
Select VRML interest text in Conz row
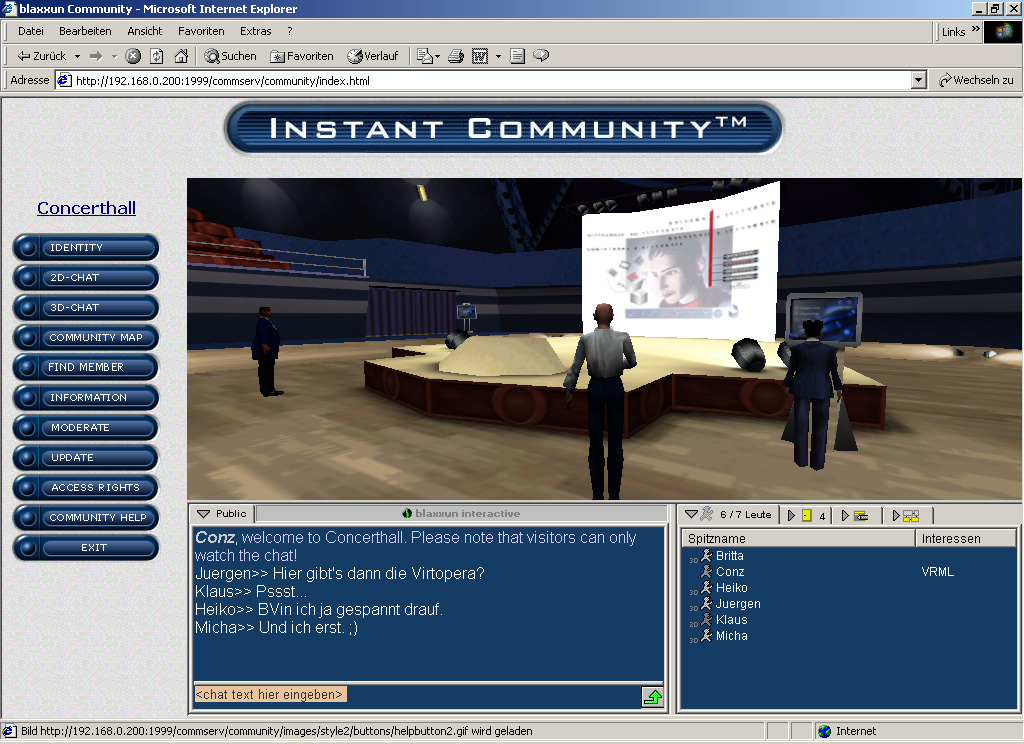point(937,572)
